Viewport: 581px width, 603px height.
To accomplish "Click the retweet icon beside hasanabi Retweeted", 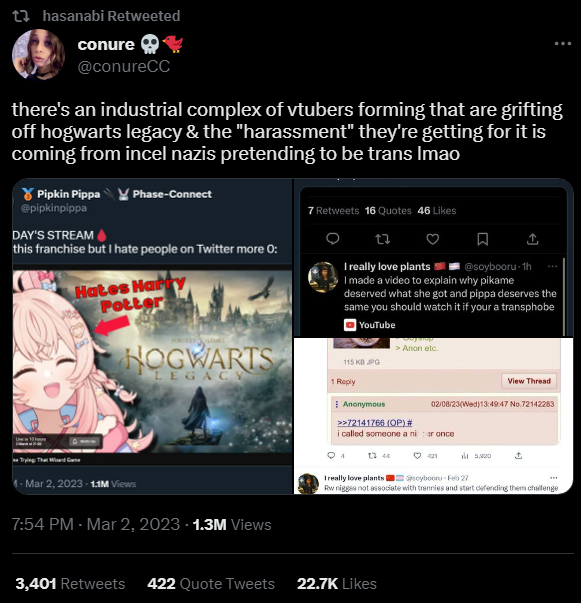I will point(21,16).
